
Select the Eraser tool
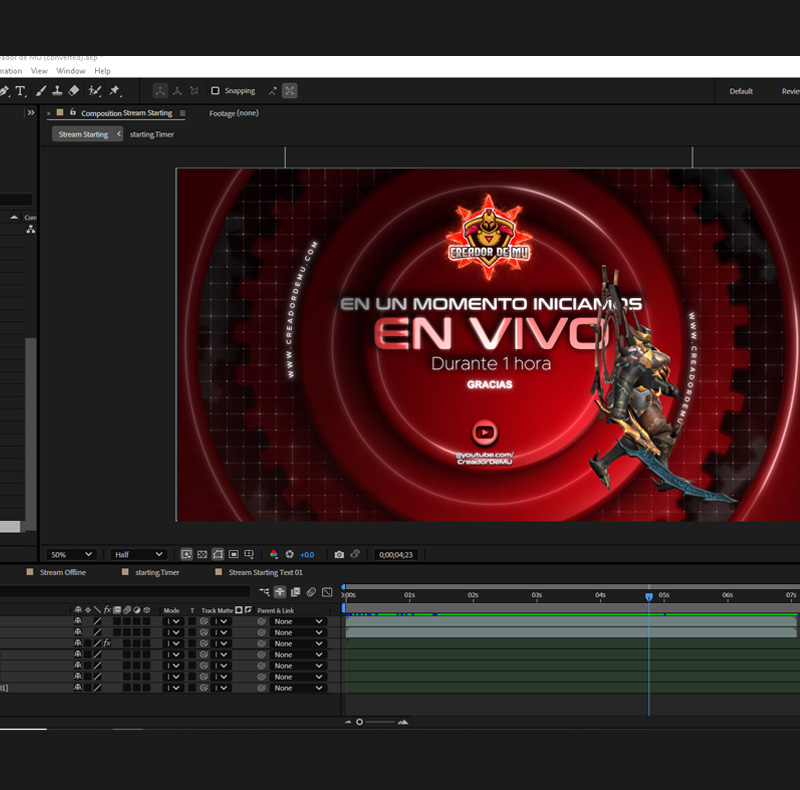click(74, 91)
